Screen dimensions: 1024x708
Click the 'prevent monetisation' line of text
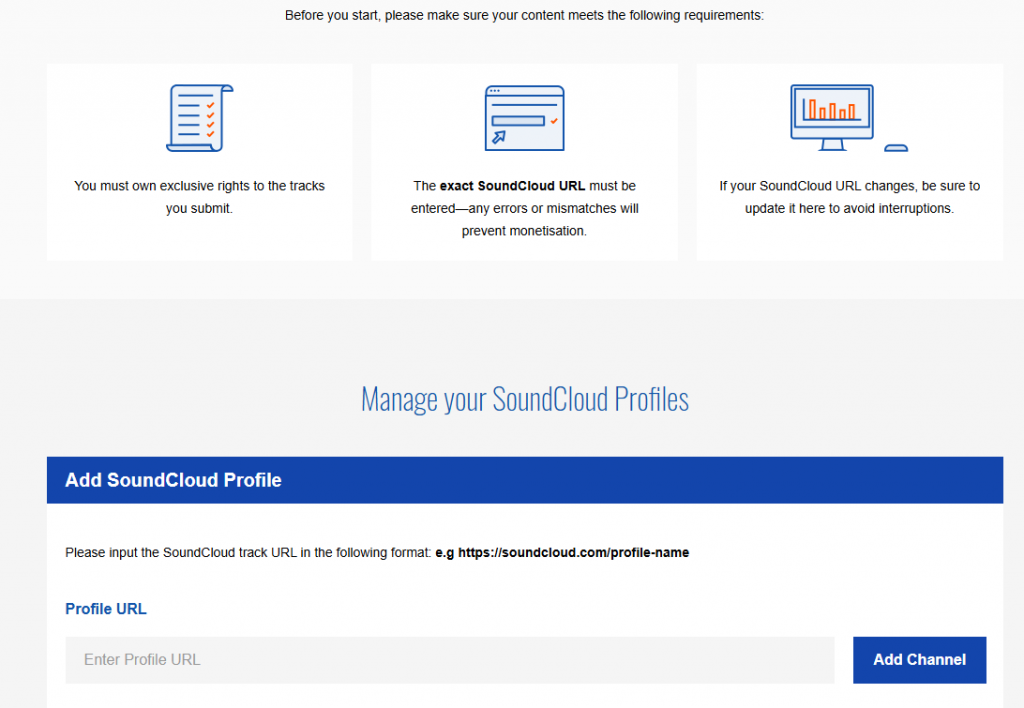click(x=524, y=231)
